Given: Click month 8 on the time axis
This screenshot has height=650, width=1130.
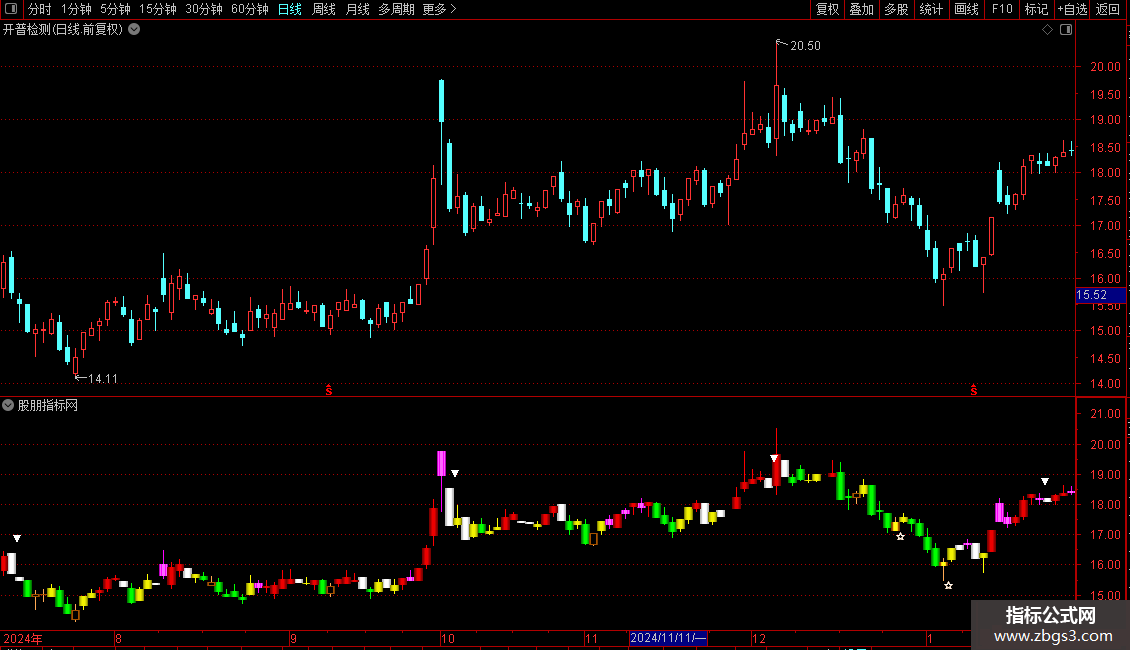Looking at the screenshot, I should click(x=118, y=638).
